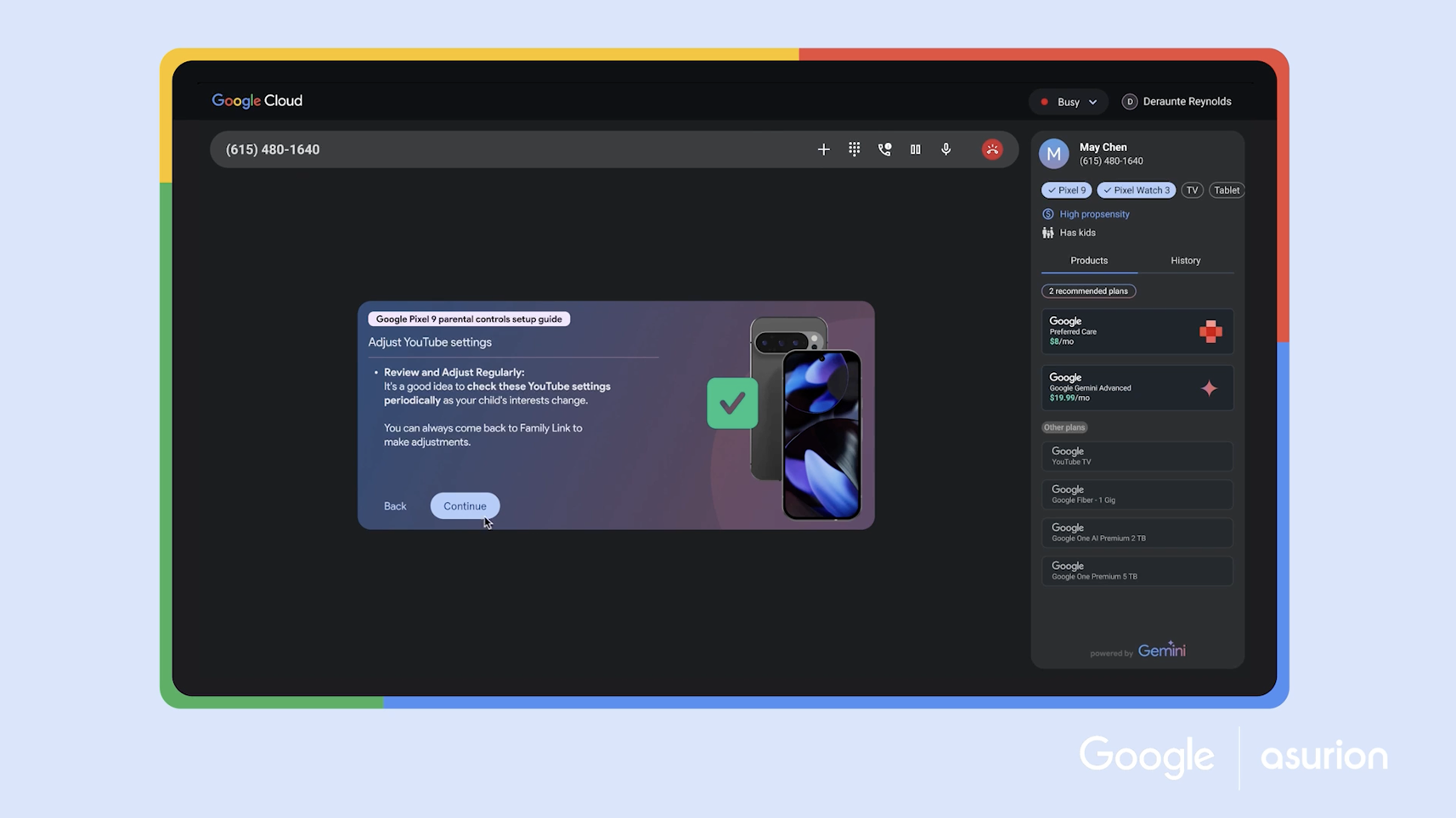Toggle the Pixel Watch 3 chip

(x=1136, y=190)
